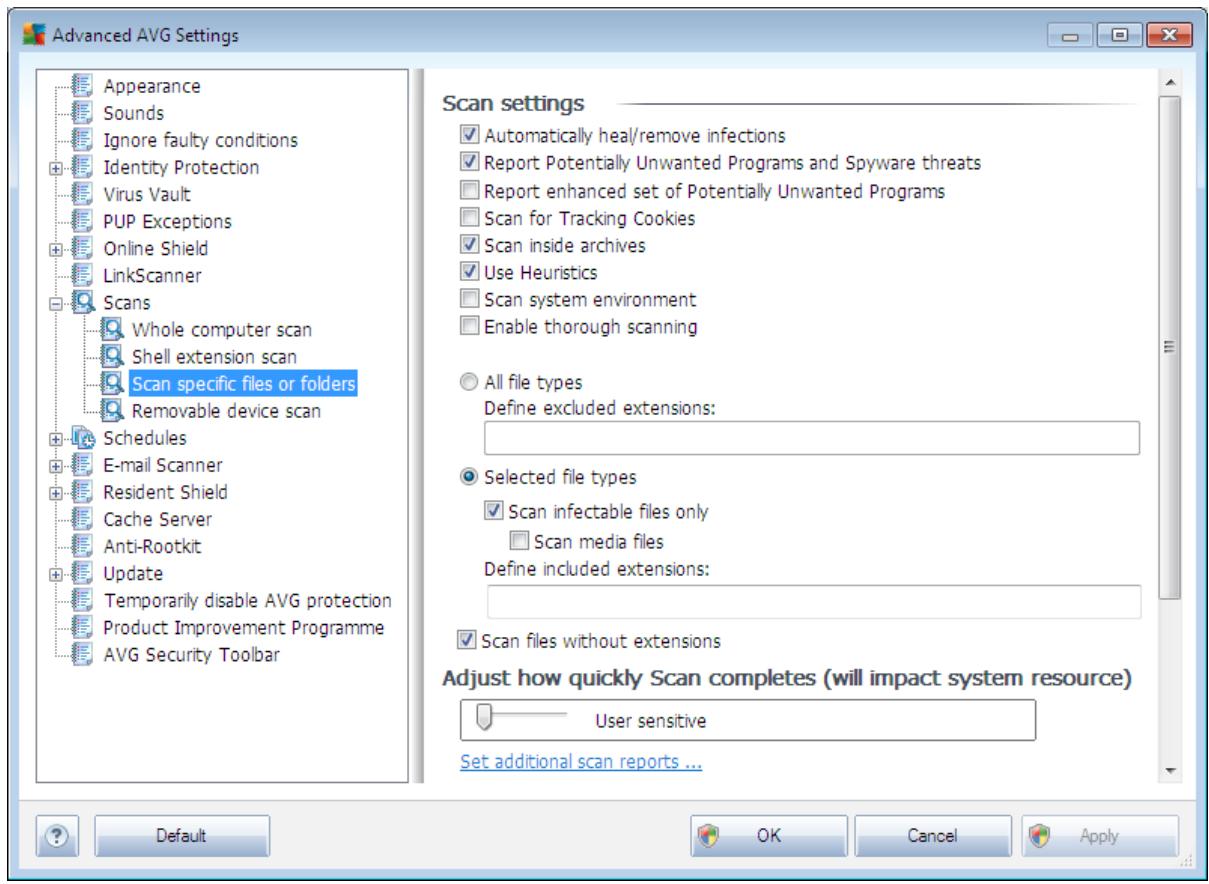Click the Define included extensions field
The image size is (1209, 884).
(814, 602)
